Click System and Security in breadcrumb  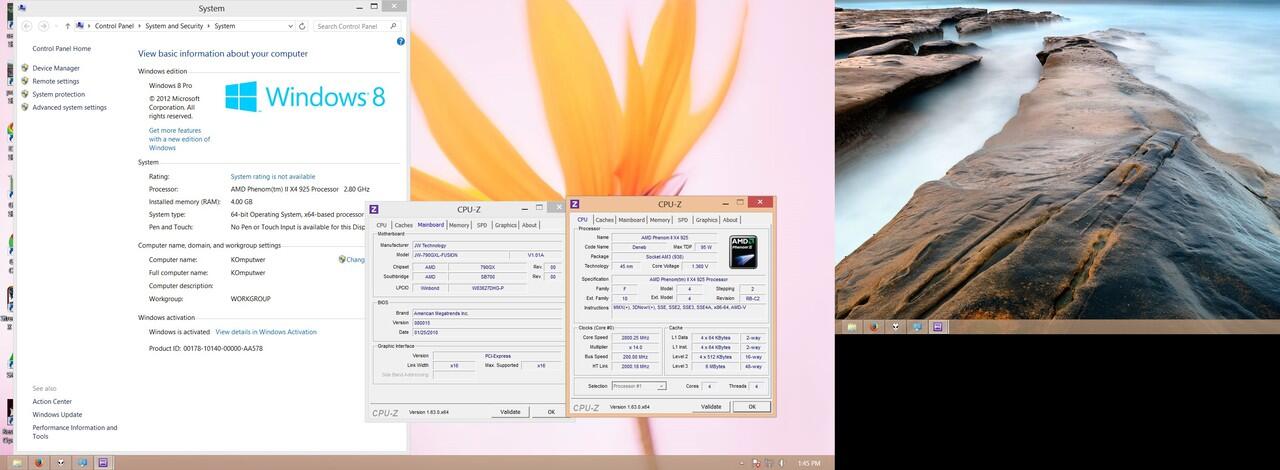pos(174,26)
